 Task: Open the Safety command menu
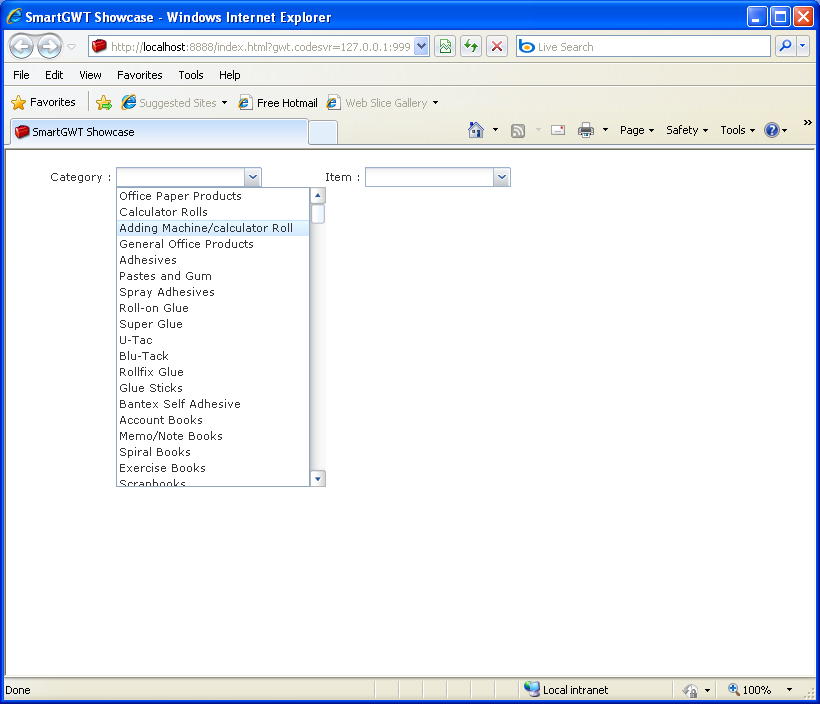coord(687,130)
